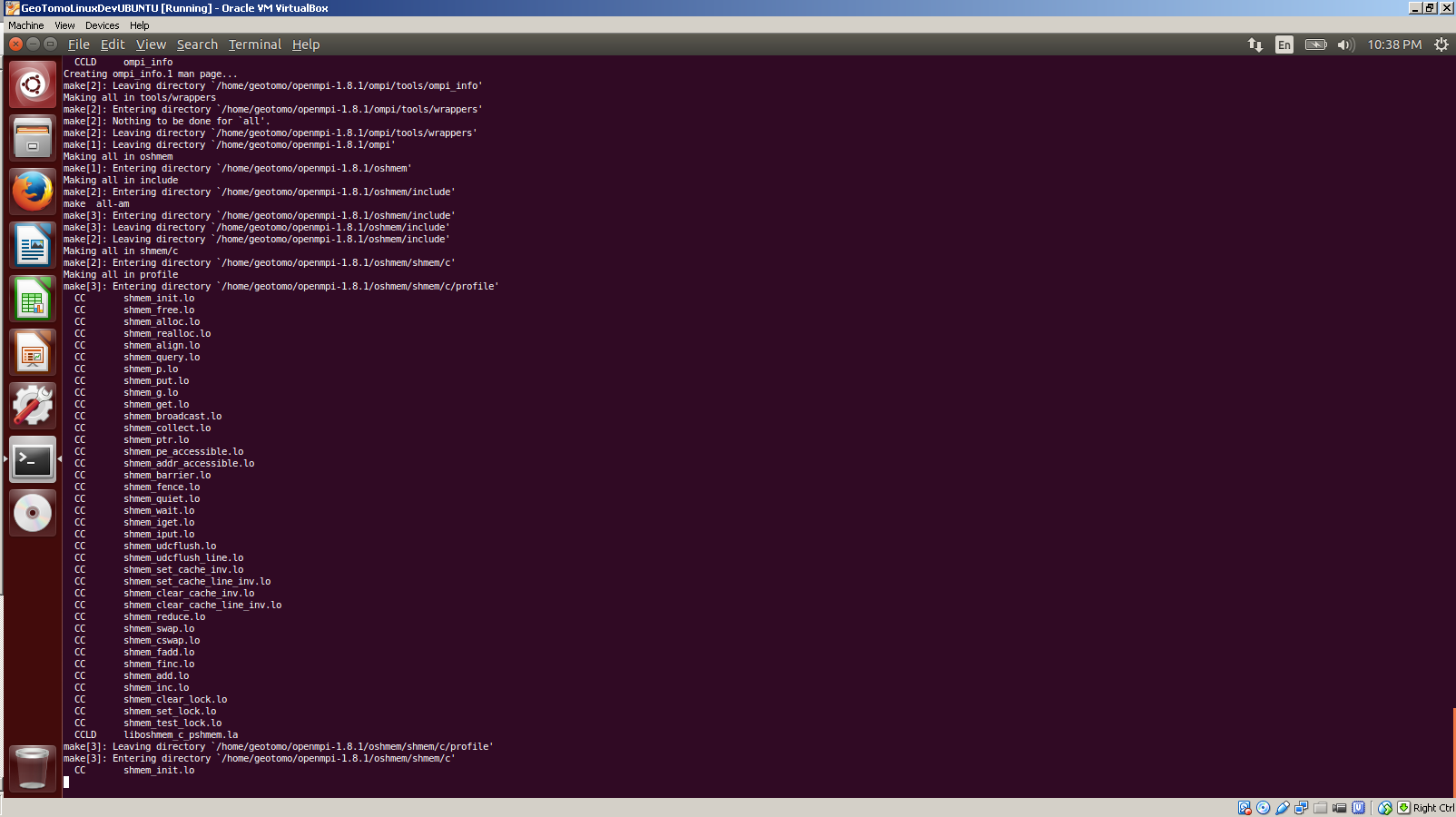Click the 'shmem_test_lock.lo' output line

coord(172,723)
